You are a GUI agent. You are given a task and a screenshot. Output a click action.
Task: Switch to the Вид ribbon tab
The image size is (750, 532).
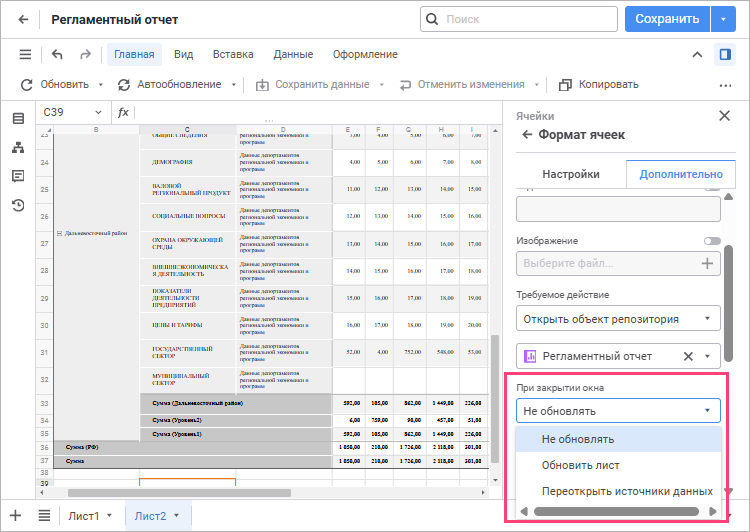[x=183, y=55]
